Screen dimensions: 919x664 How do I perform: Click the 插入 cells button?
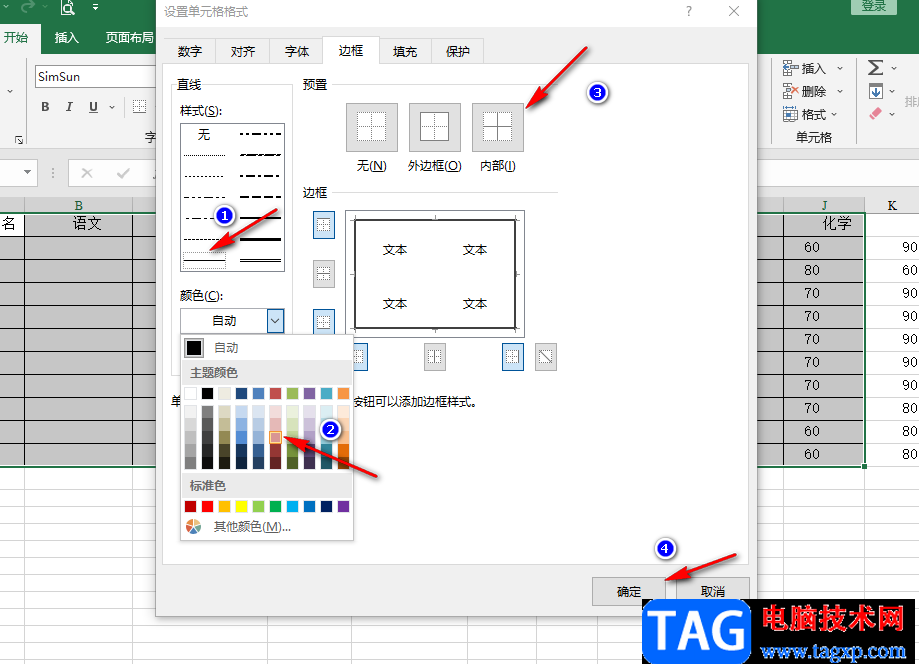(x=805, y=69)
